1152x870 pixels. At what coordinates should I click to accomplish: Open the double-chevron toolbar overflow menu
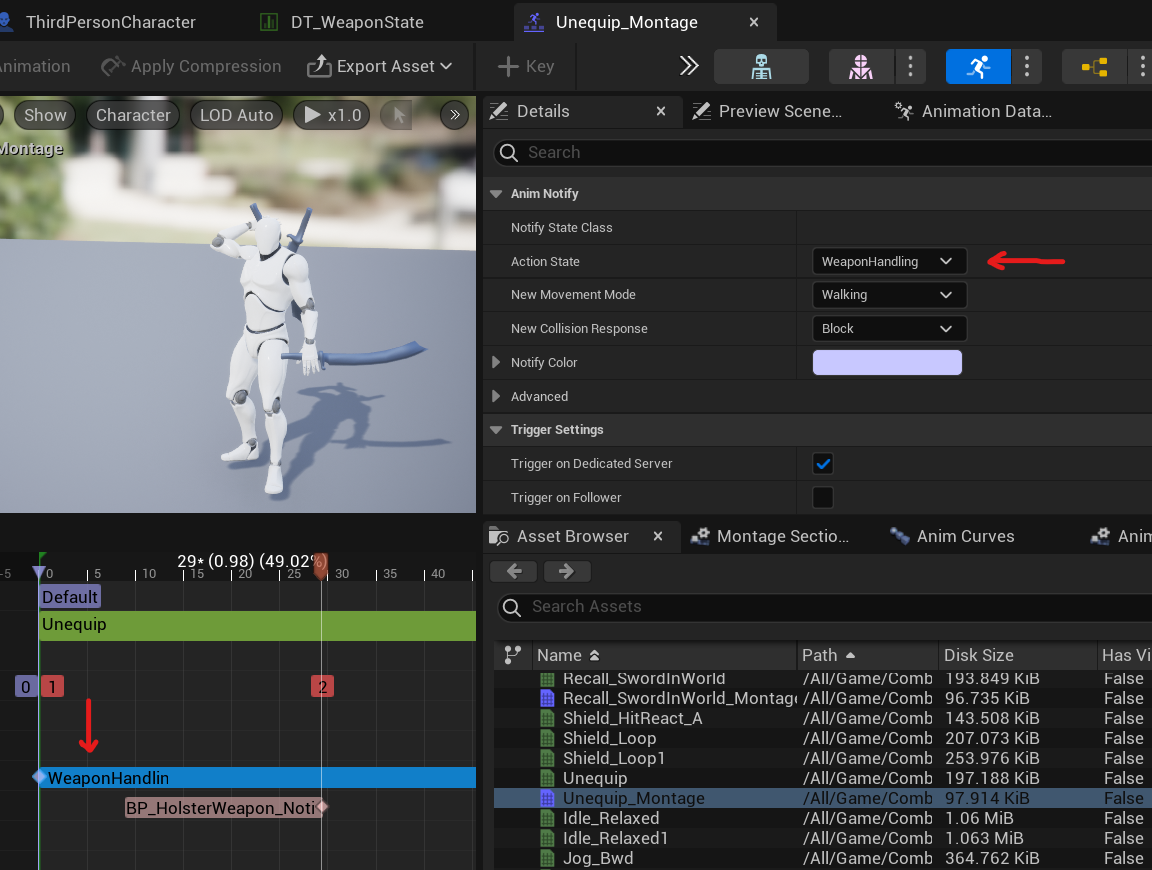(687, 67)
